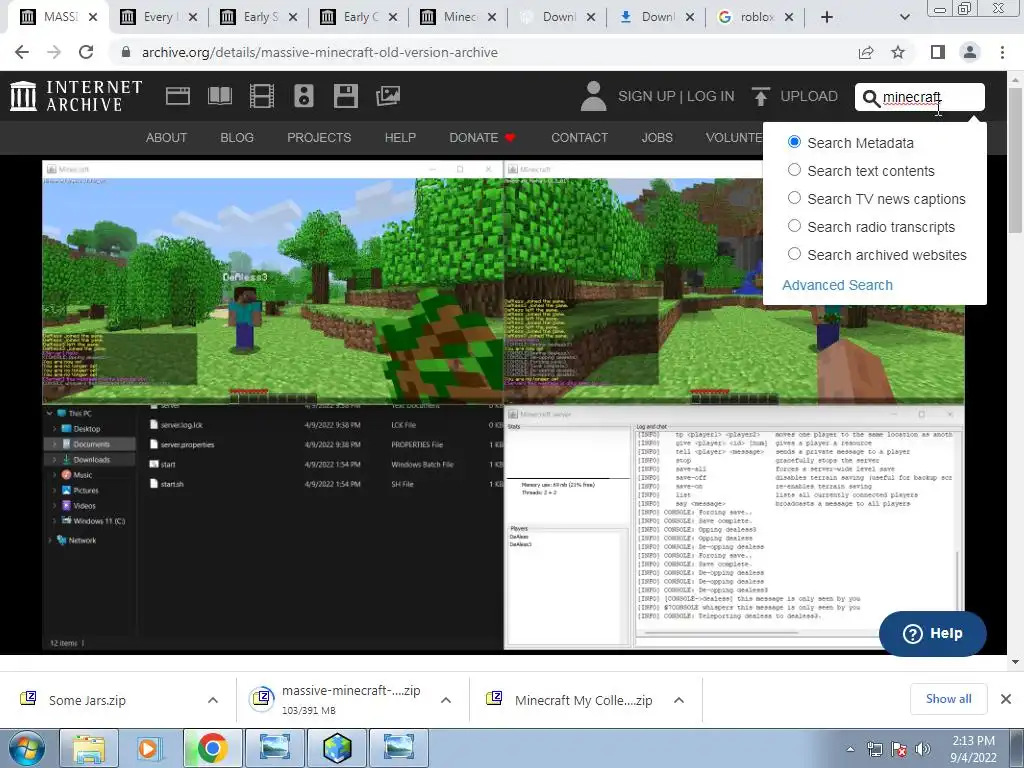Open the Software floppy disk icon
The width and height of the screenshot is (1024, 768).
click(x=345, y=96)
